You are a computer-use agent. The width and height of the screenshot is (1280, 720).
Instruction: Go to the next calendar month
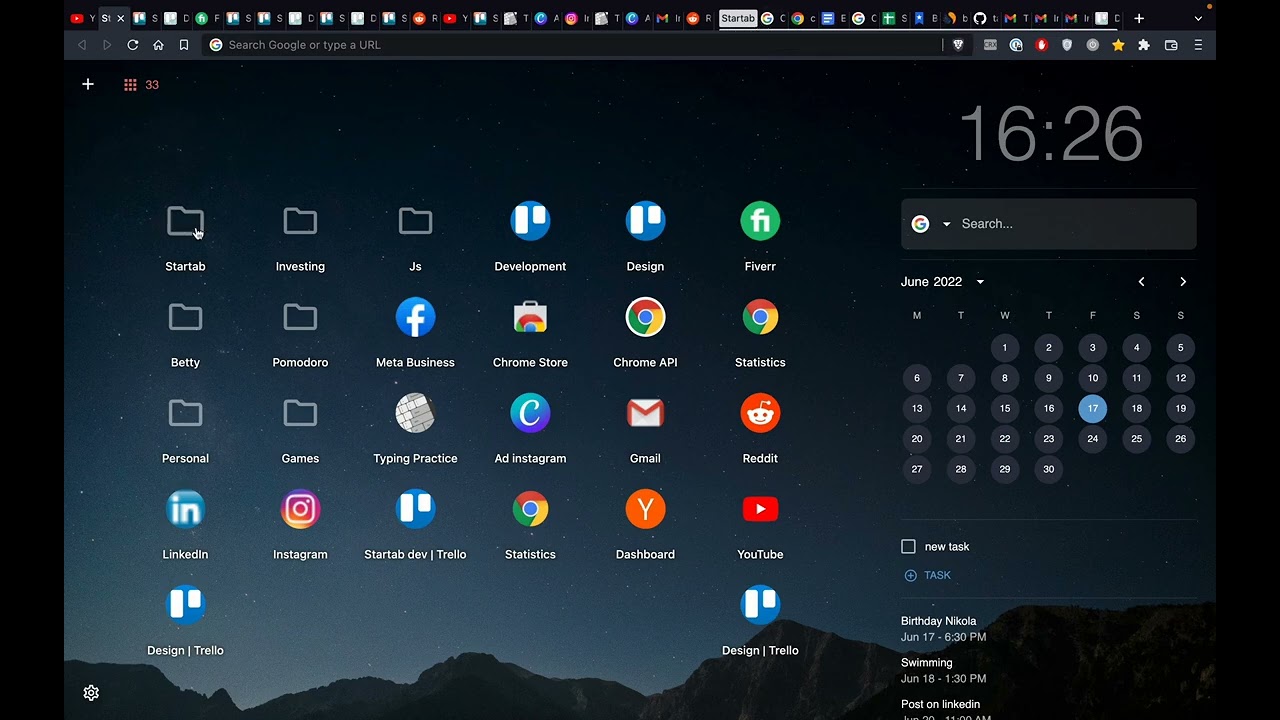tap(1183, 282)
